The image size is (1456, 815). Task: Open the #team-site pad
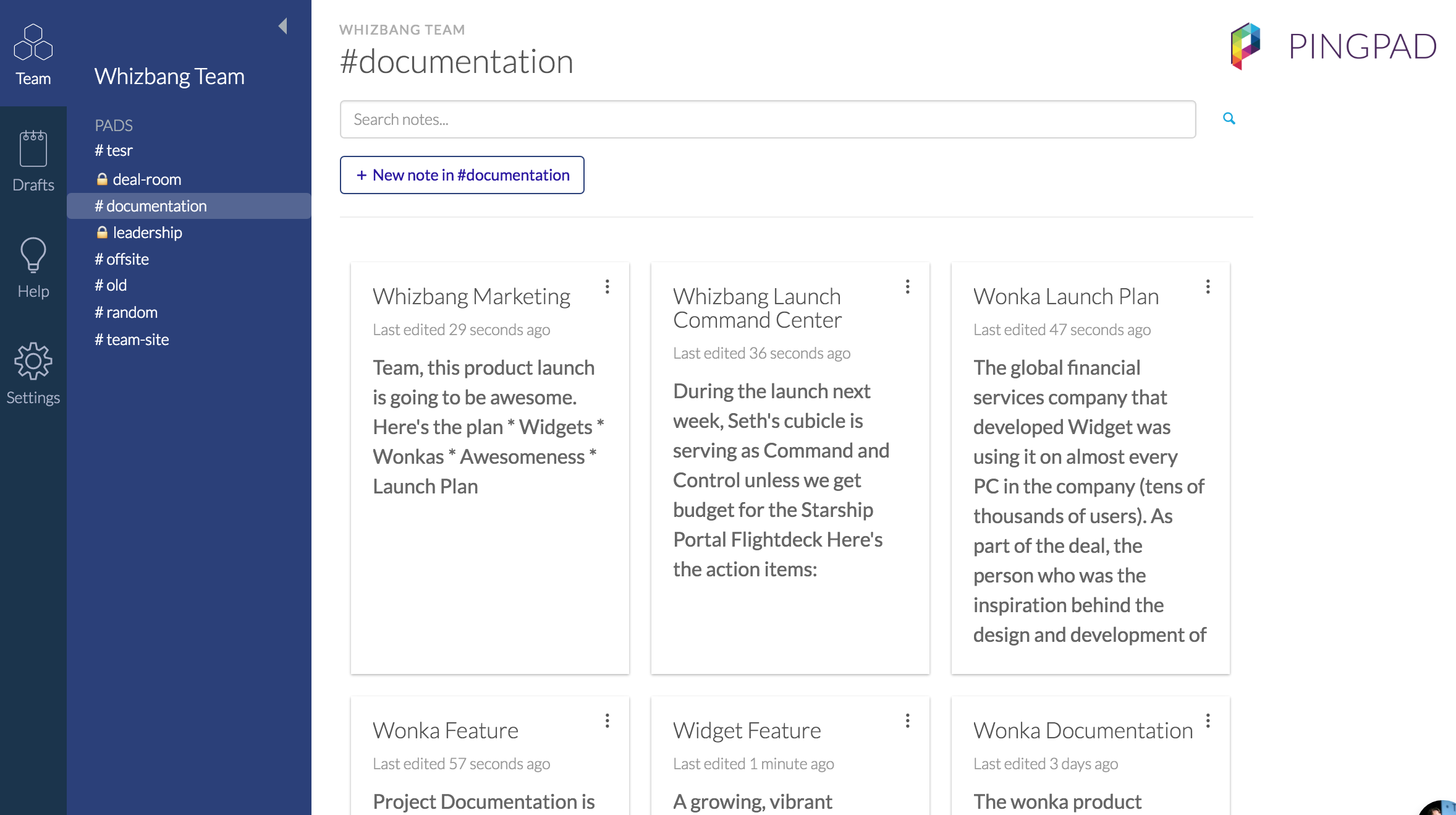131,339
